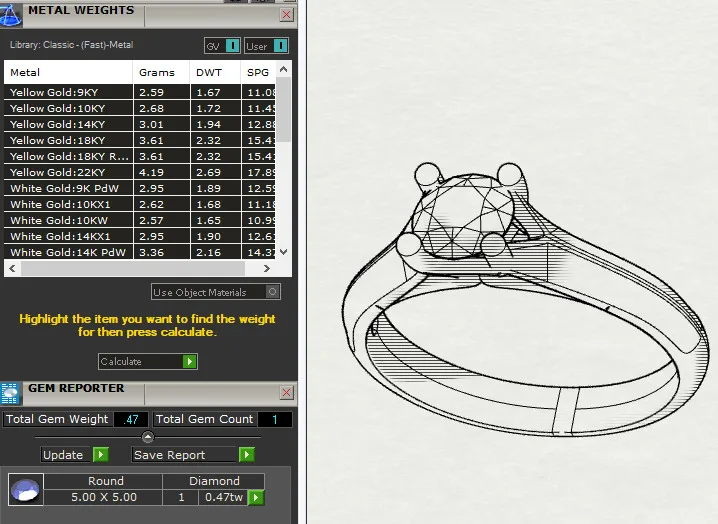
Task: Click the Gem Reporter panel icon
Action: 10,393
